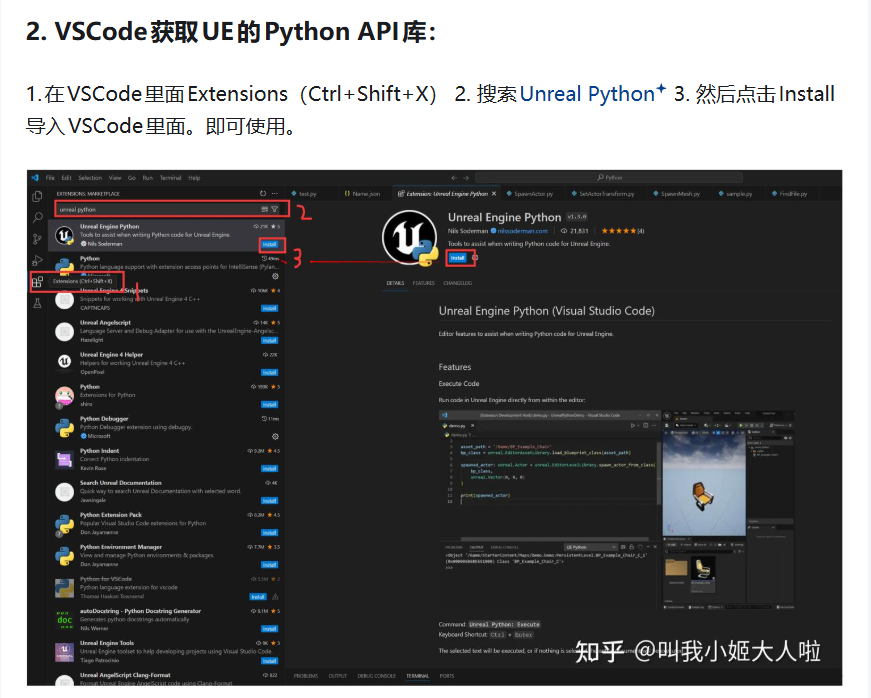
Task: Install the Python Extension Pack
Action: pyautogui.click(x=270, y=533)
